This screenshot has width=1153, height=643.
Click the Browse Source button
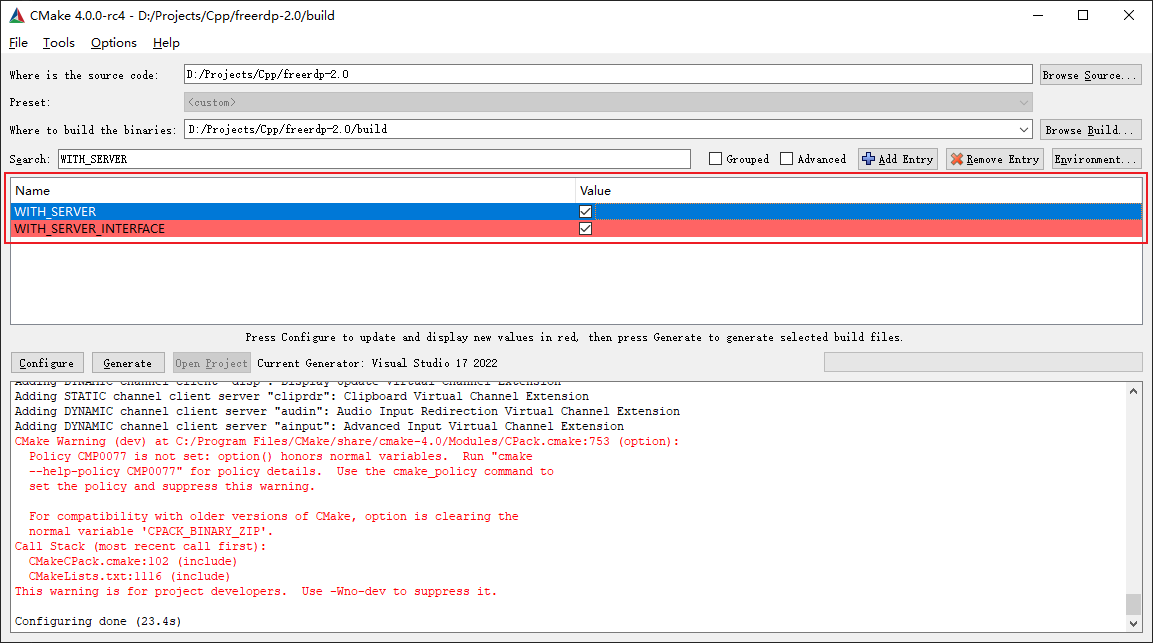(1090, 75)
